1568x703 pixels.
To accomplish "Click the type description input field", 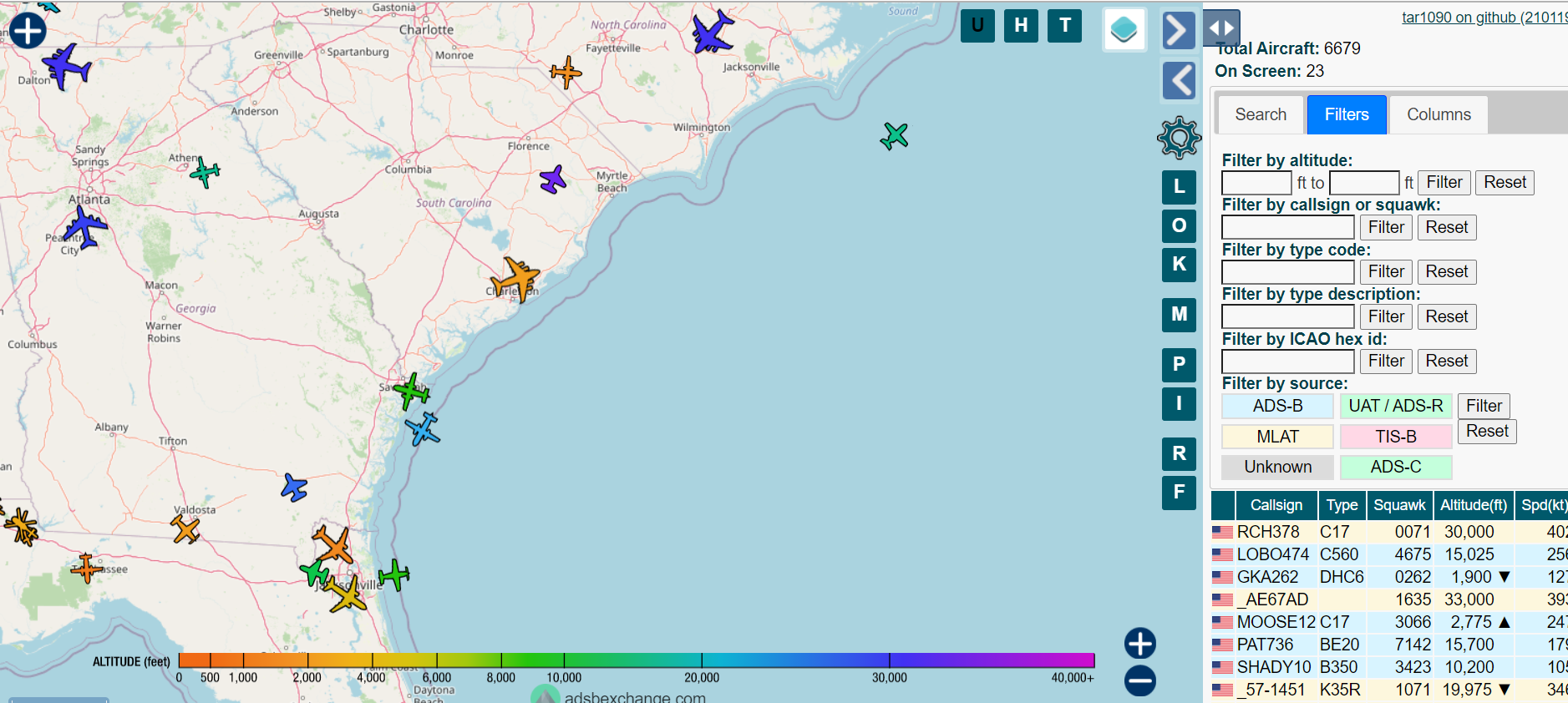I will (x=1288, y=316).
